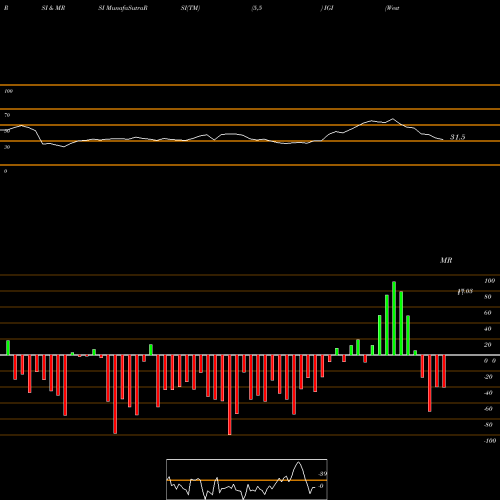Click the MR axis label 60
This screenshot has width=500, height=500.
coord(487,313)
